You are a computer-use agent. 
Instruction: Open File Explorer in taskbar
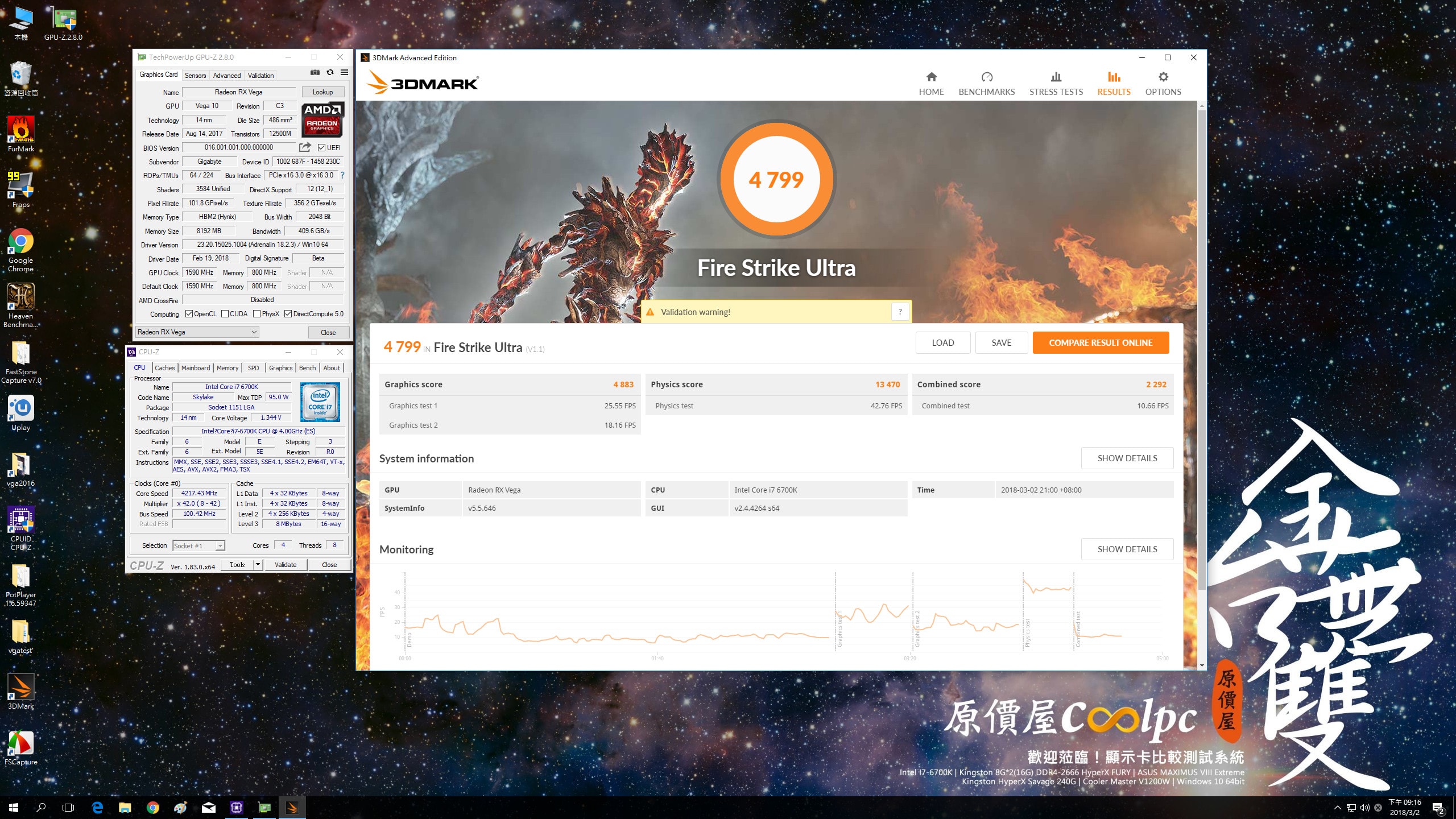[x=125, y=807]
